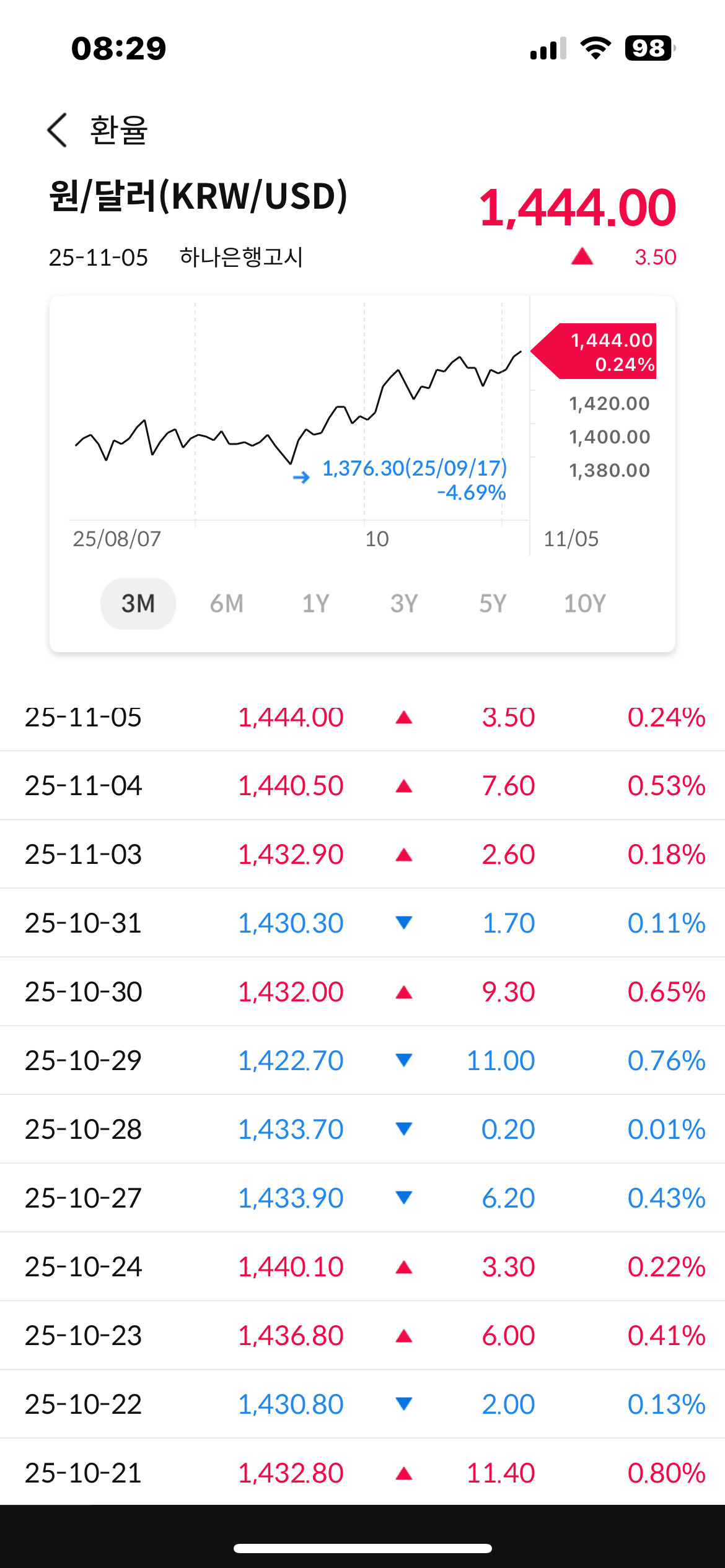Tap the up triangle in 25-11-04 row
Screen dimensions: 725x1568
coord(404,786)
